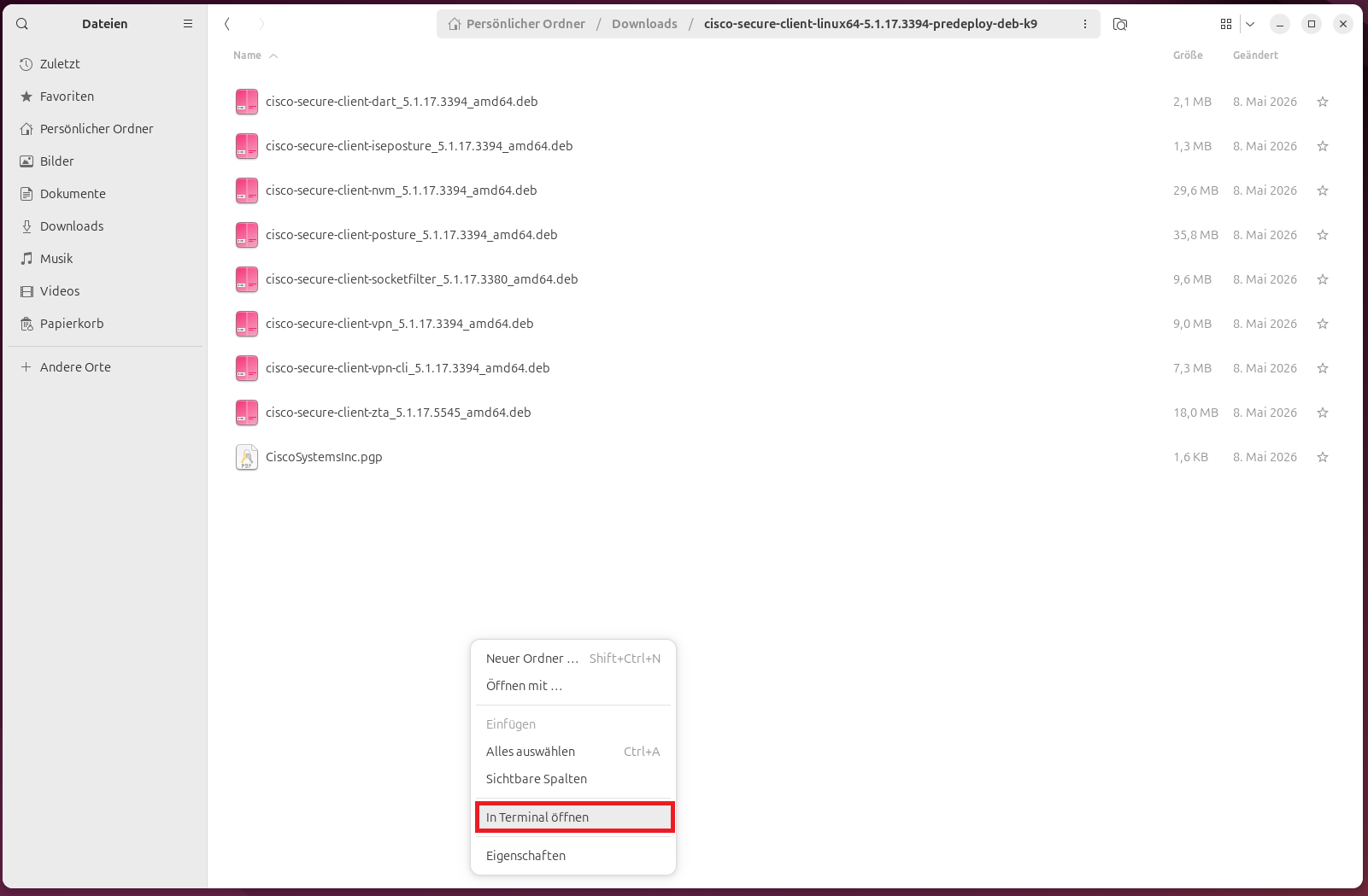Open the search icon in Dateien sidebar
The width and height of the screenshot is (1368, 896).
coord(22,24)
